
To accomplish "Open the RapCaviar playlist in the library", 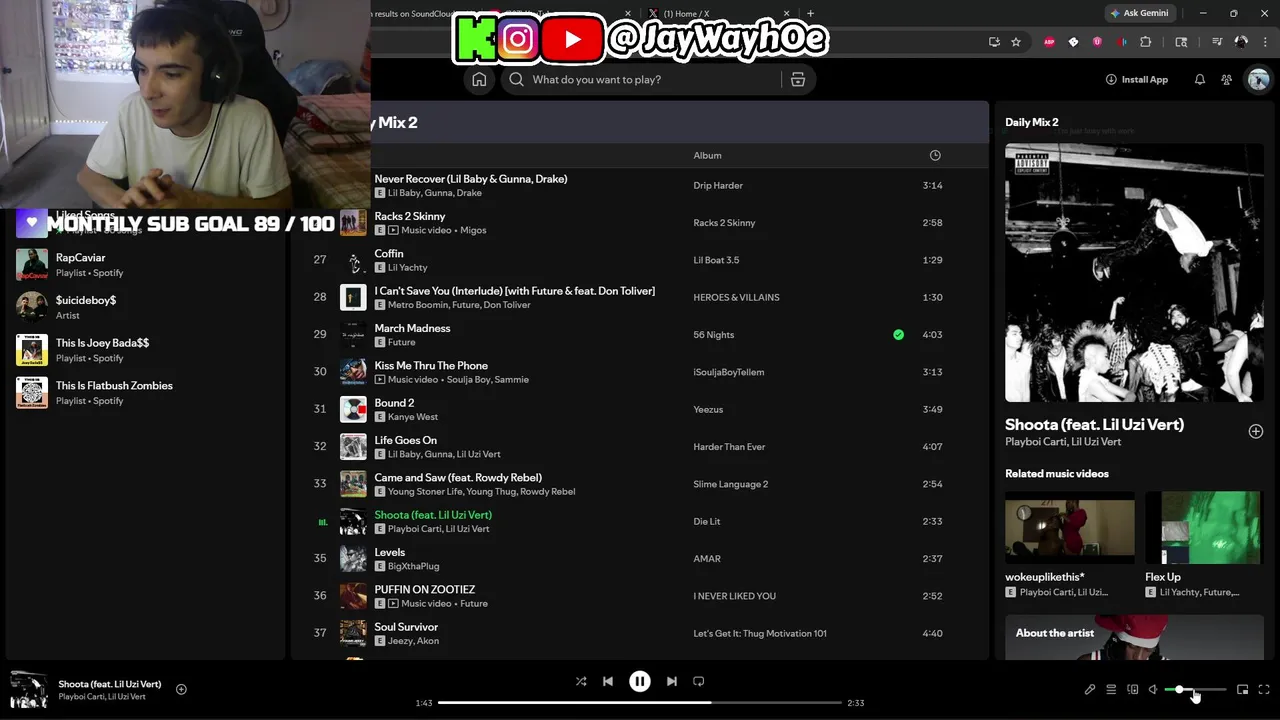I will tap(145, 265).
